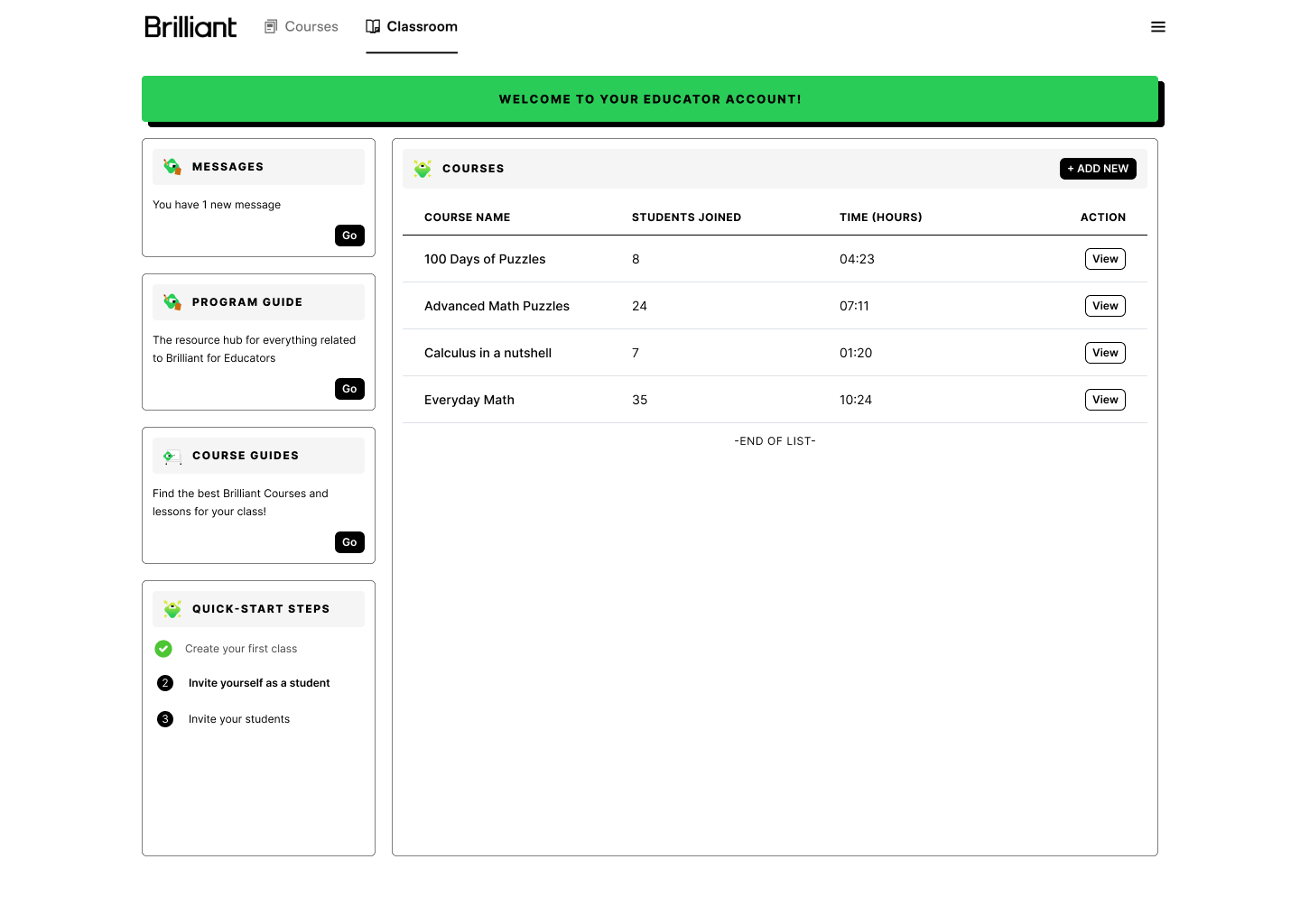Click the Students Joined column header
This screenshot has width=1300, height=924.
click(x=686, y=217)
